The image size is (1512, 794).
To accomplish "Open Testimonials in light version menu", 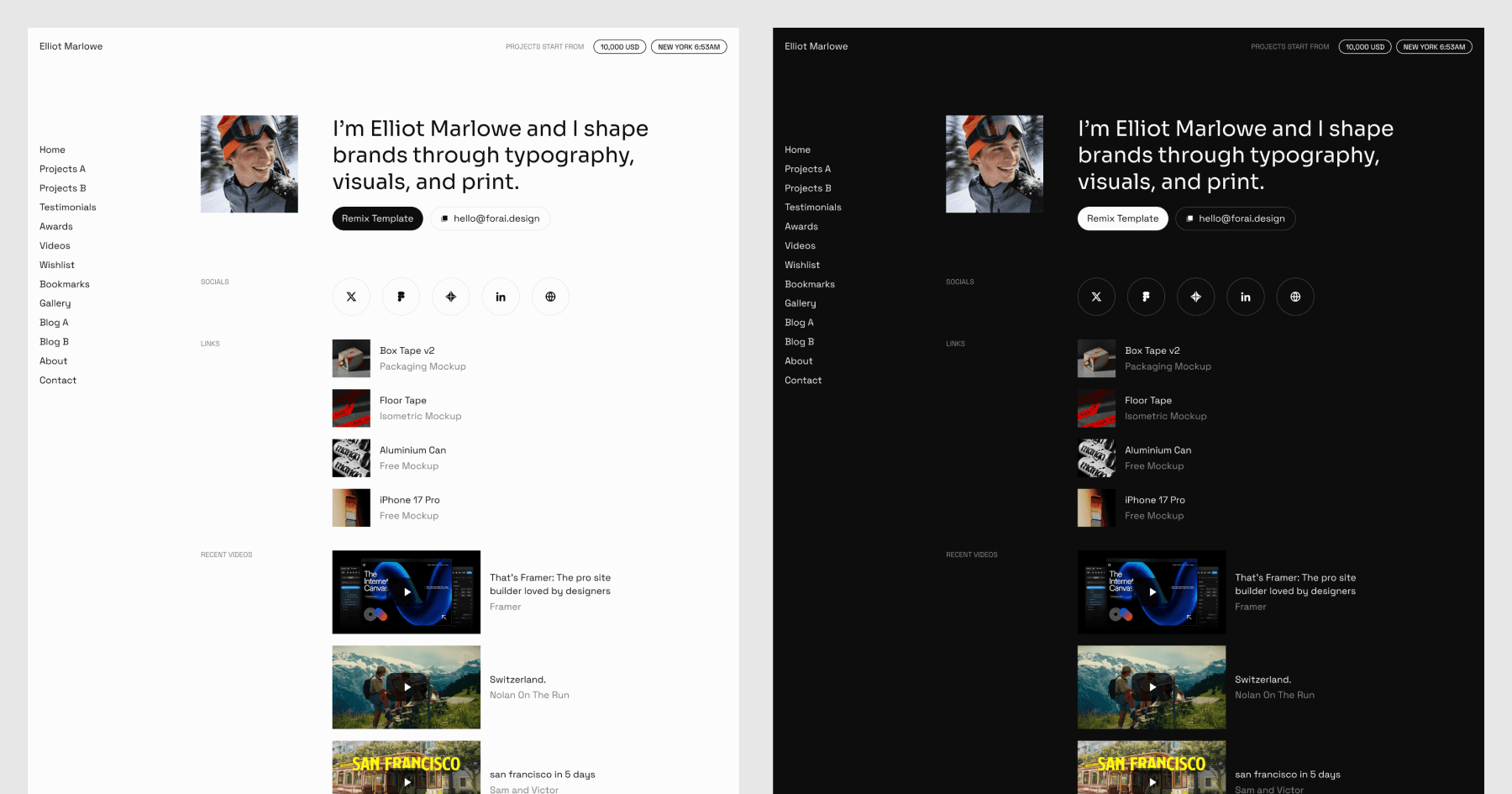I will pyautogui.click(x=67, y=208).
